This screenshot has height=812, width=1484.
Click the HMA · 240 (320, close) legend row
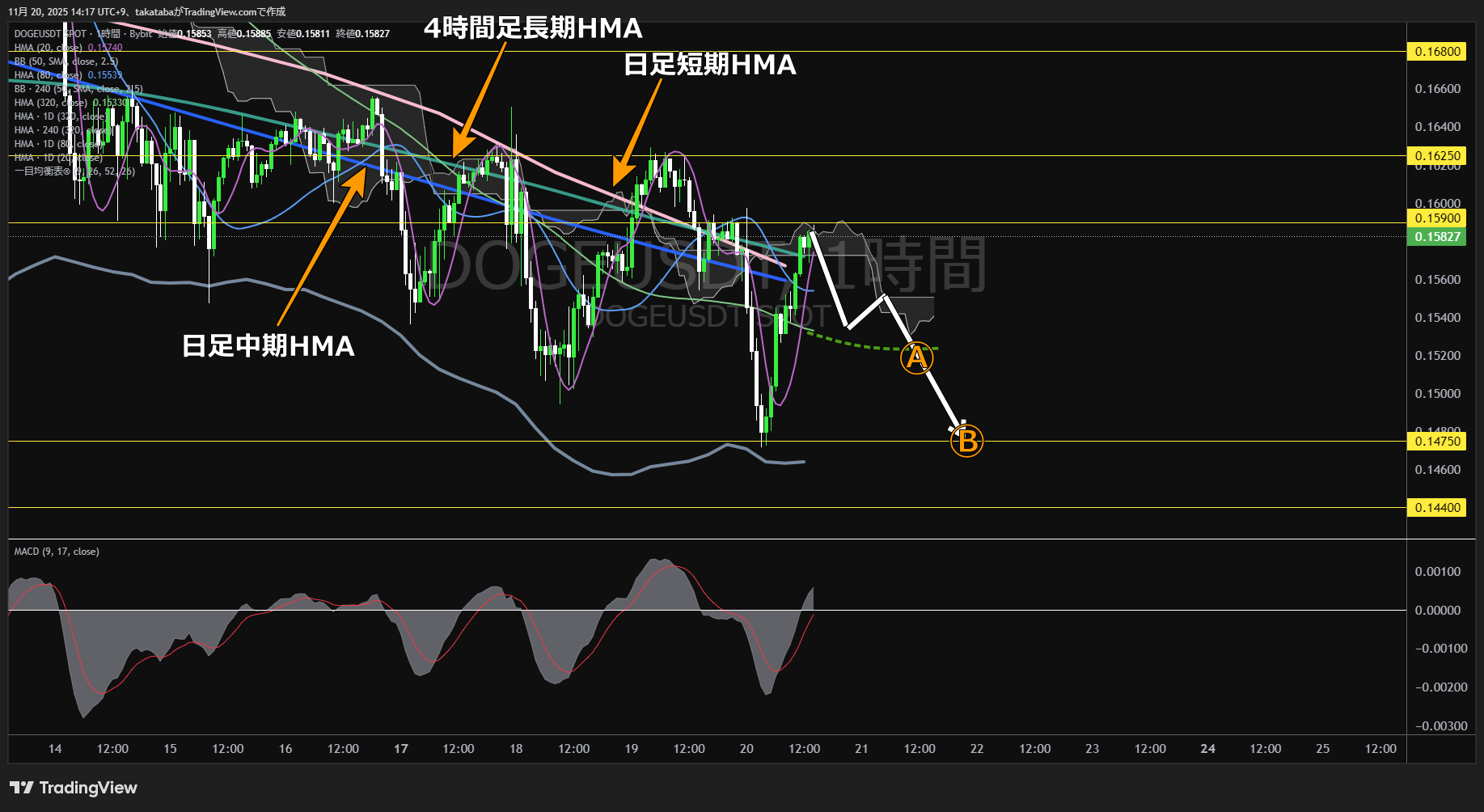click(x=62, y=130)
